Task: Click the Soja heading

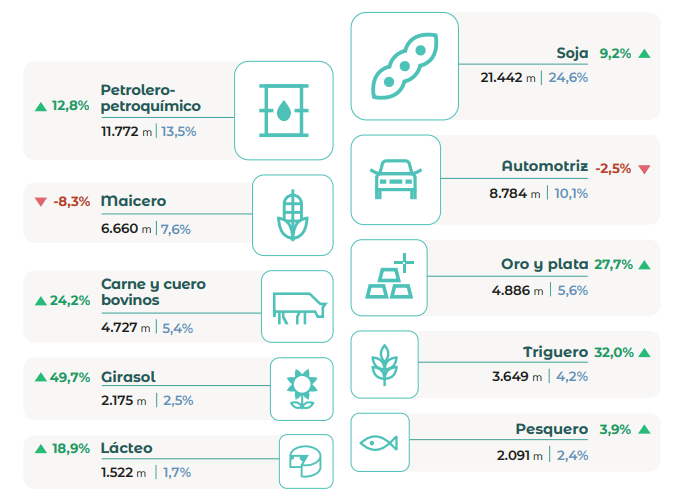Action: click(x=573, y=54)
